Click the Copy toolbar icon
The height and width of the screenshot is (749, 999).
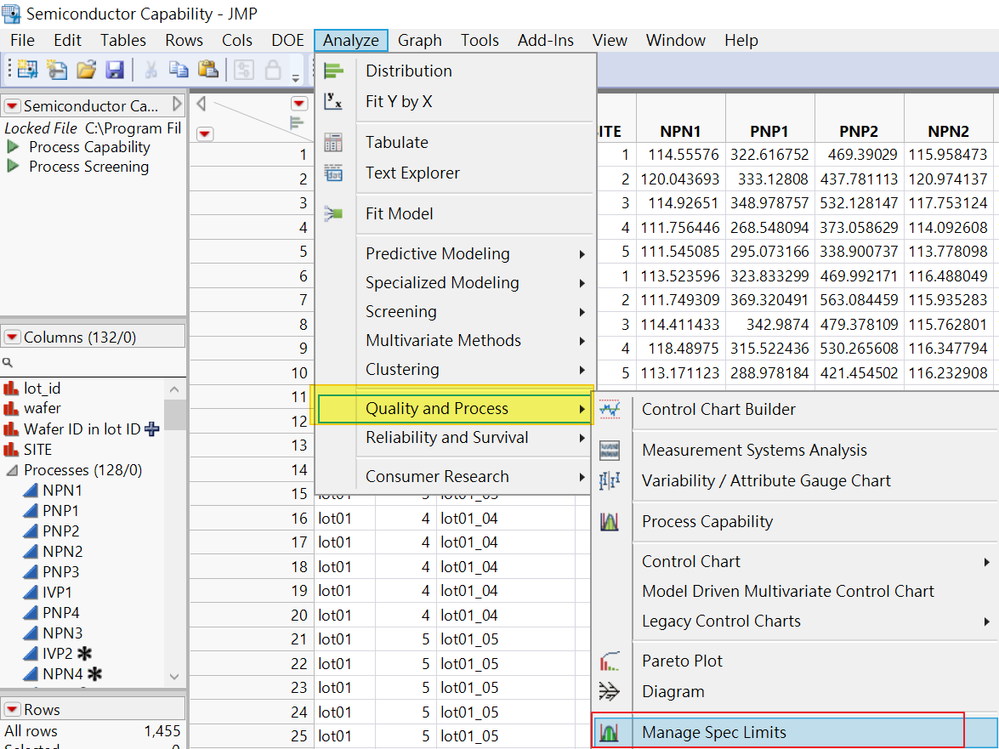(x=179, y=70)
